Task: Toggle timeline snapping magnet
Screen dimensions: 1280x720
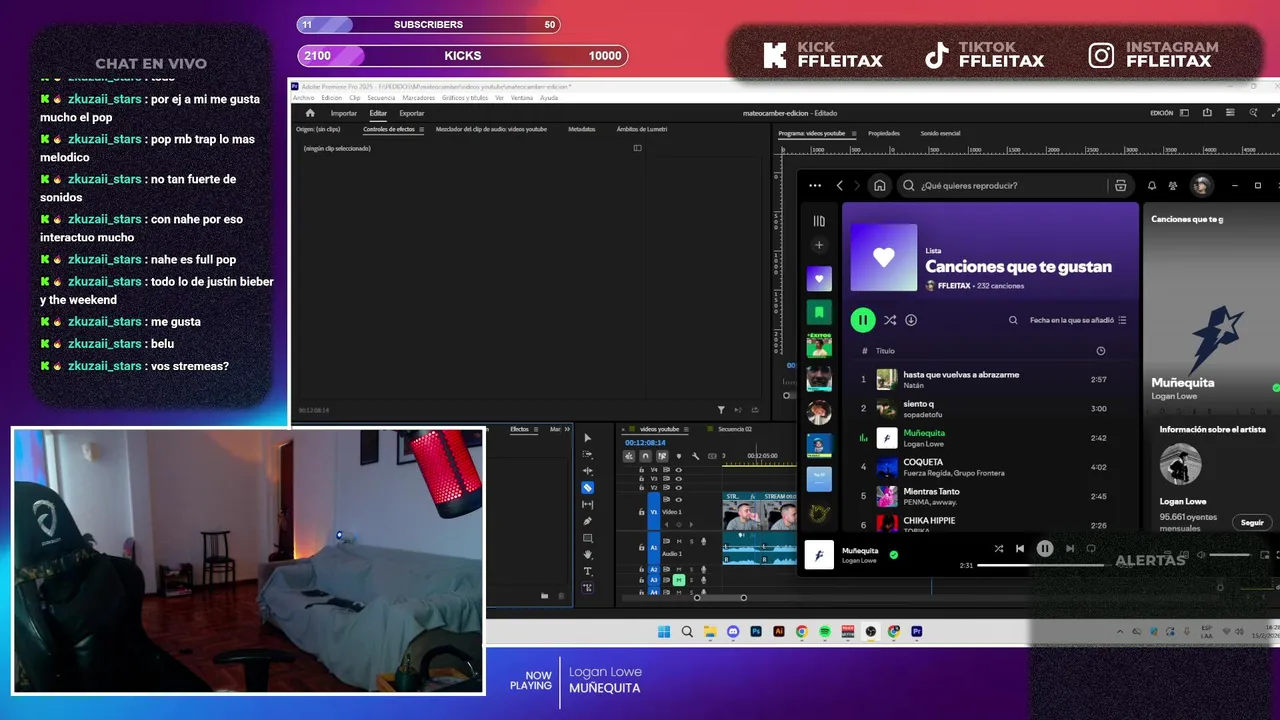Action: click(645, 456)
